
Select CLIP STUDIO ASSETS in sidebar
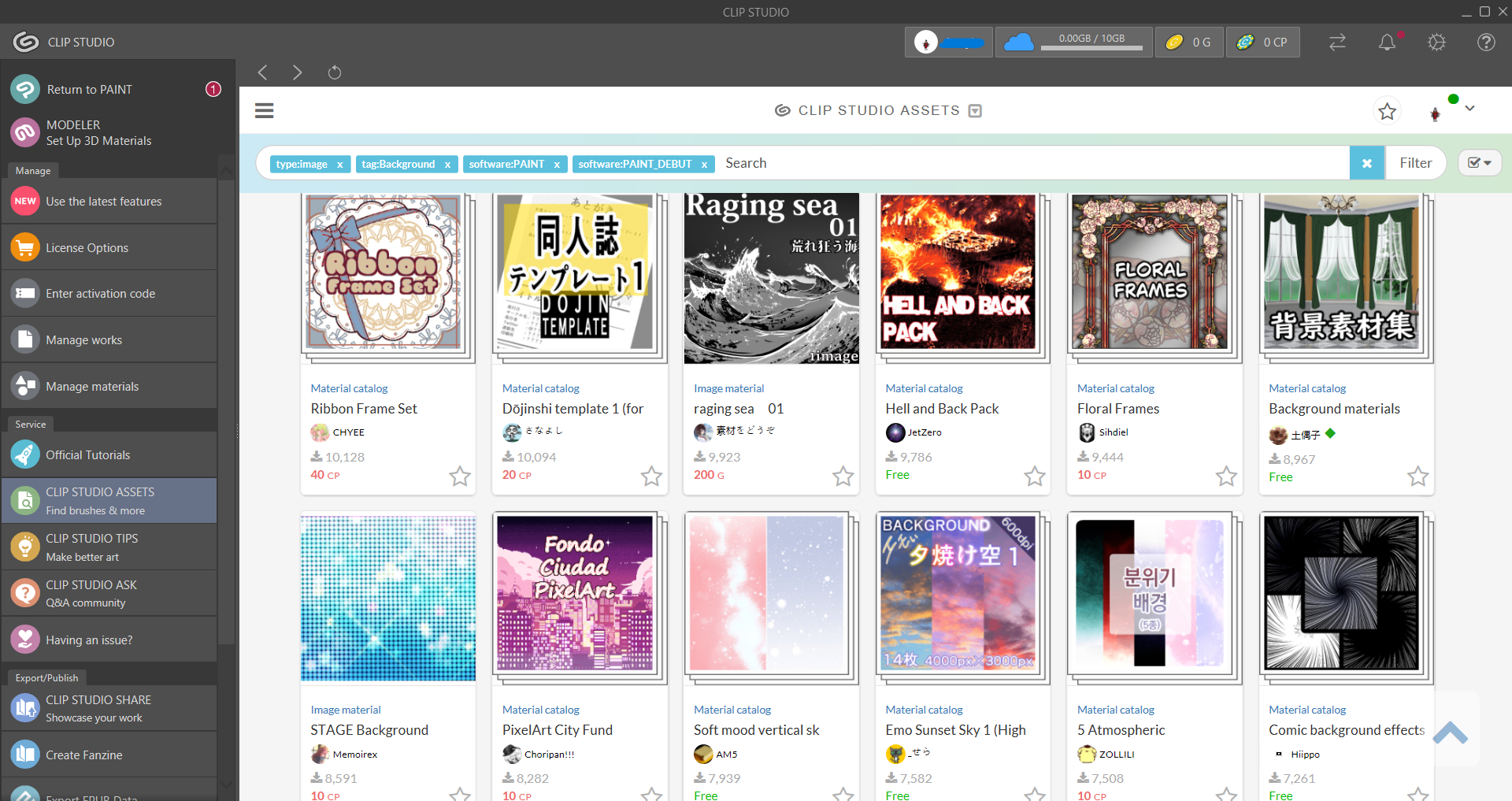[109, 500]
